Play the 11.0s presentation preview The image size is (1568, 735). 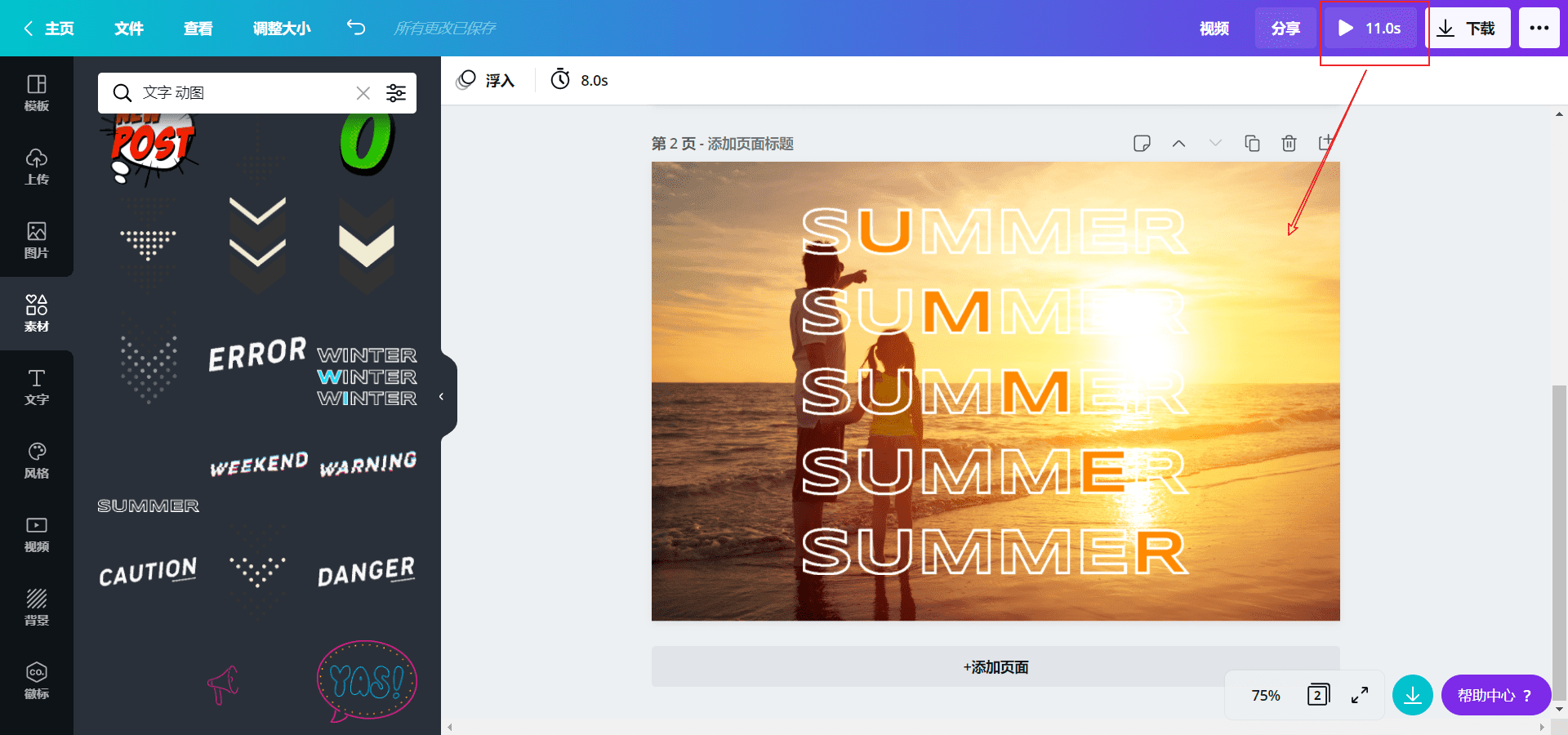1370,29
